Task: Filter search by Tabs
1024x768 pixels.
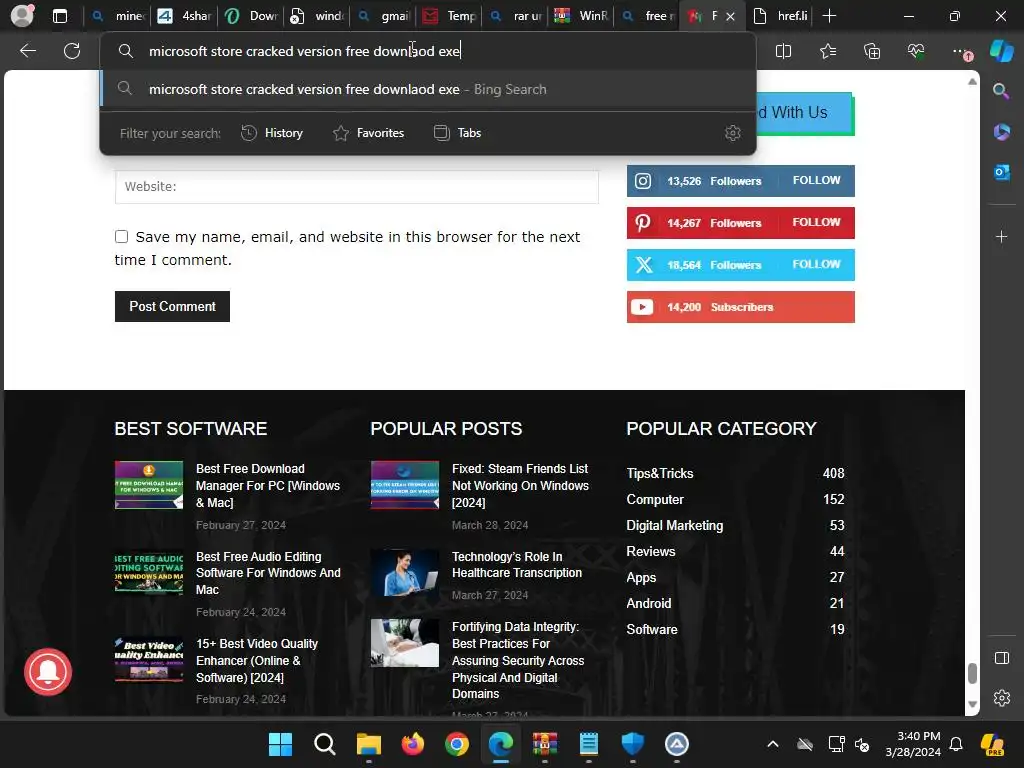Action: point(457,133)
